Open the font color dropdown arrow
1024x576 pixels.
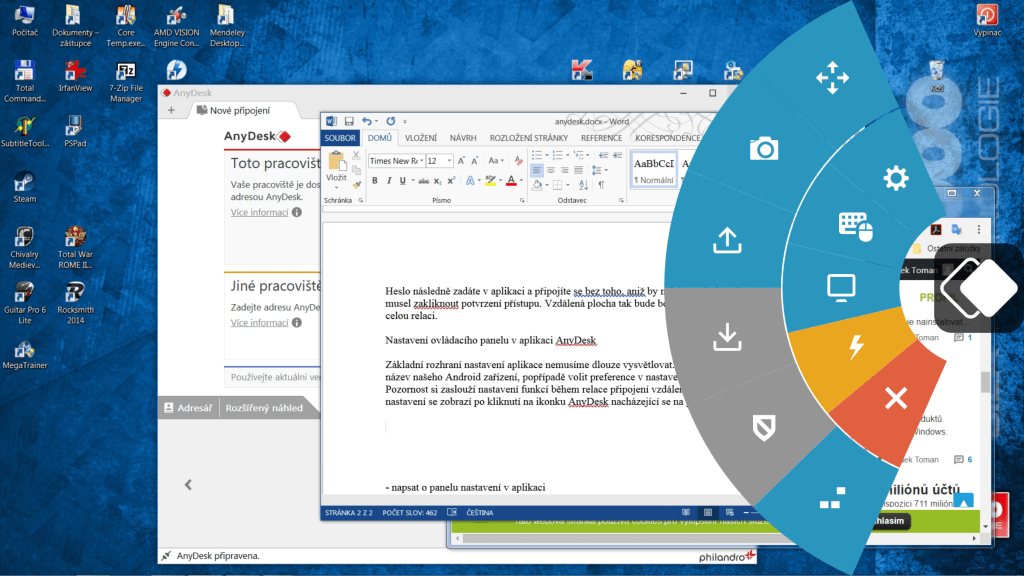pos(522,180)
